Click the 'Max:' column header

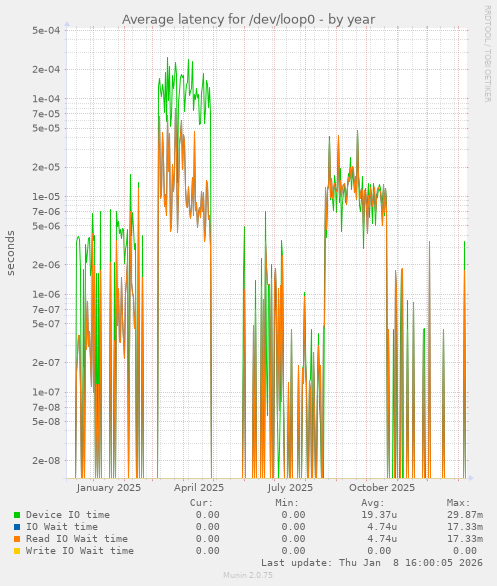tap(458, 503)
